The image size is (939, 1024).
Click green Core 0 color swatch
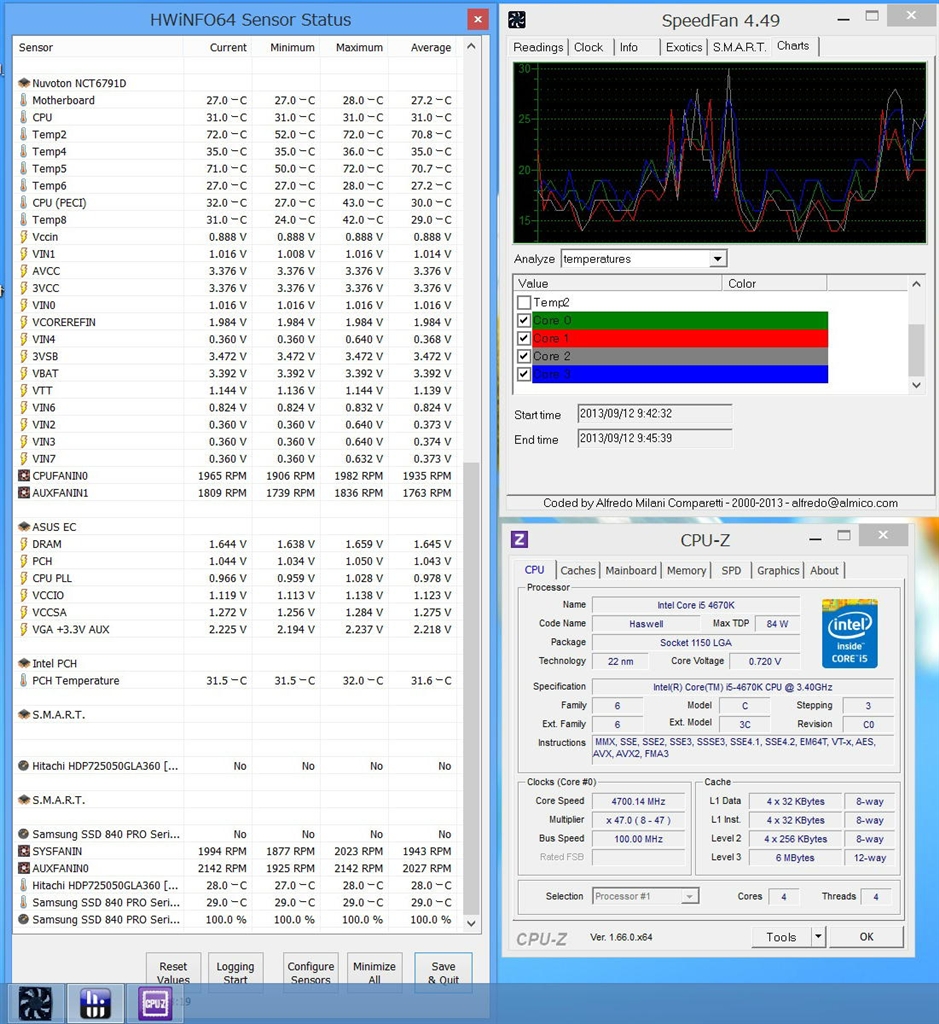click(680, 321)
